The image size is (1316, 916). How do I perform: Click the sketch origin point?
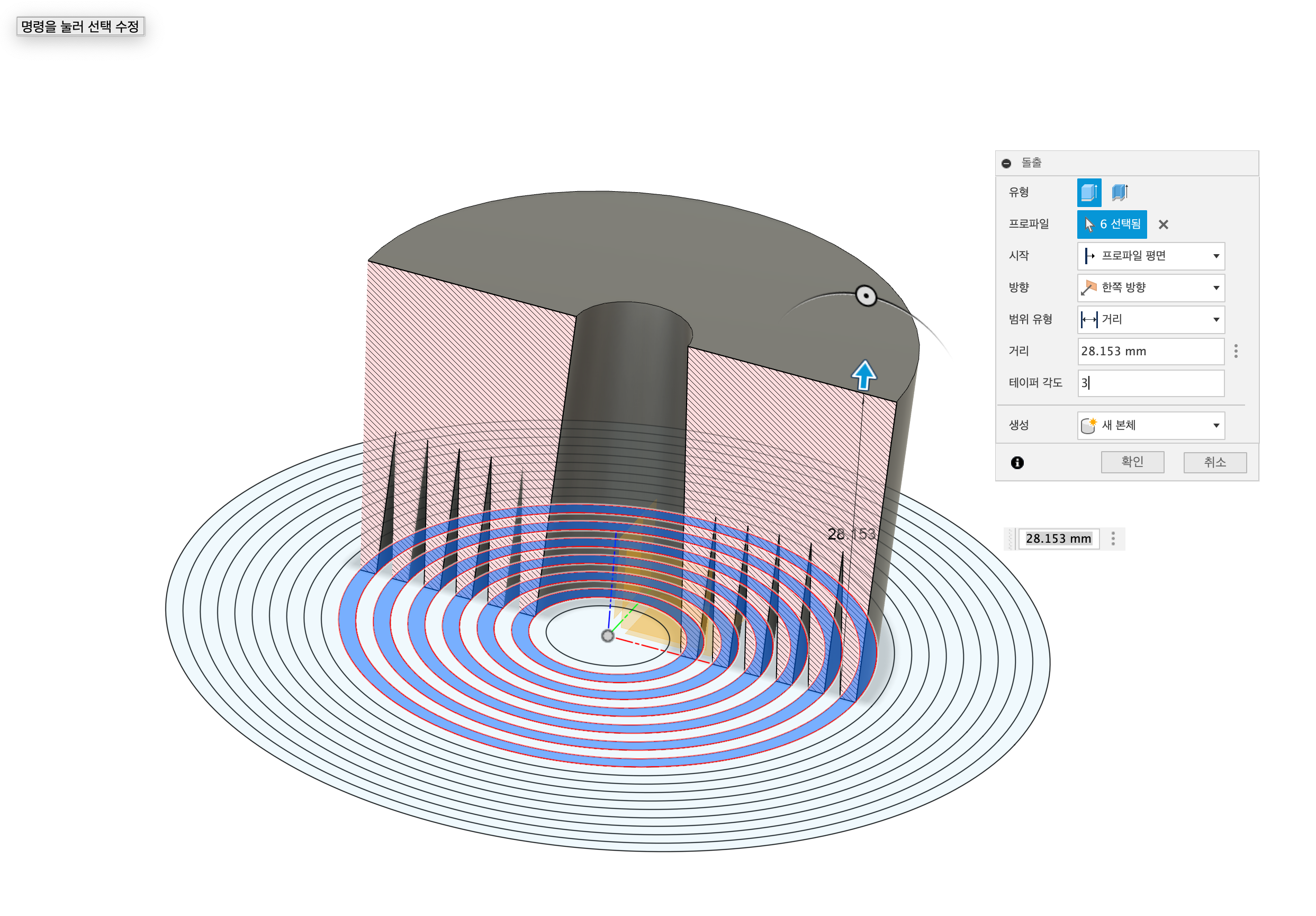[608, 636]
